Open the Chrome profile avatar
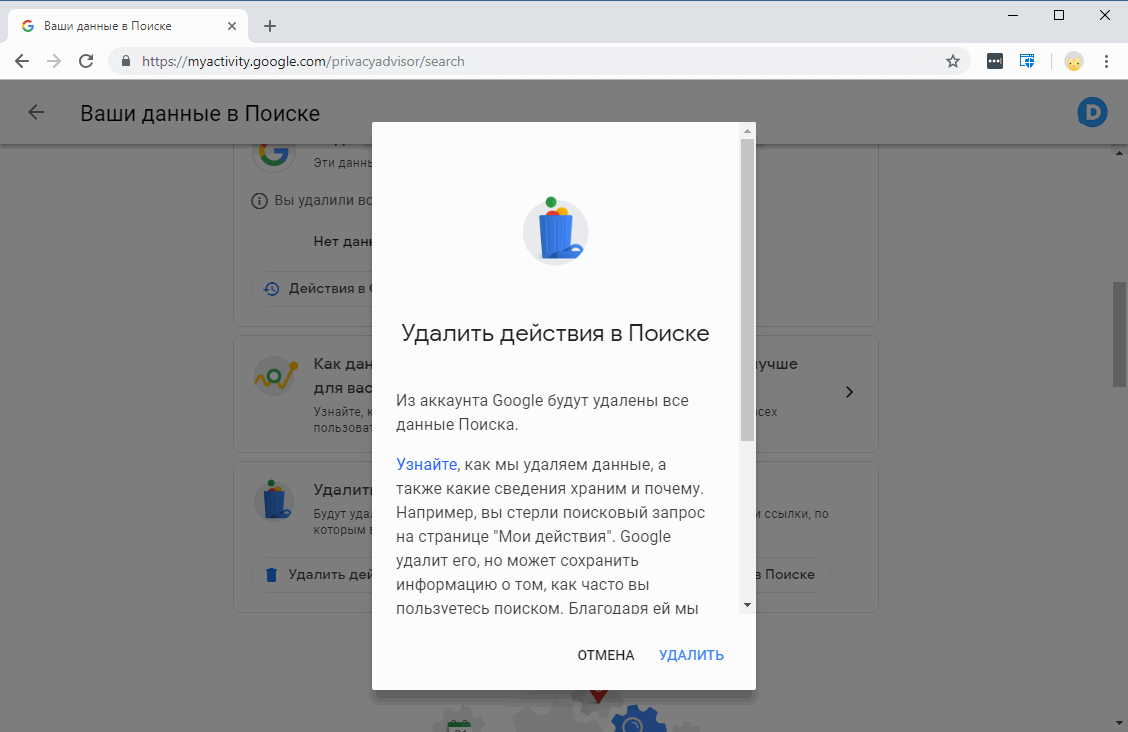This screenshot has height=732, width=1128. pos(1073,62)
